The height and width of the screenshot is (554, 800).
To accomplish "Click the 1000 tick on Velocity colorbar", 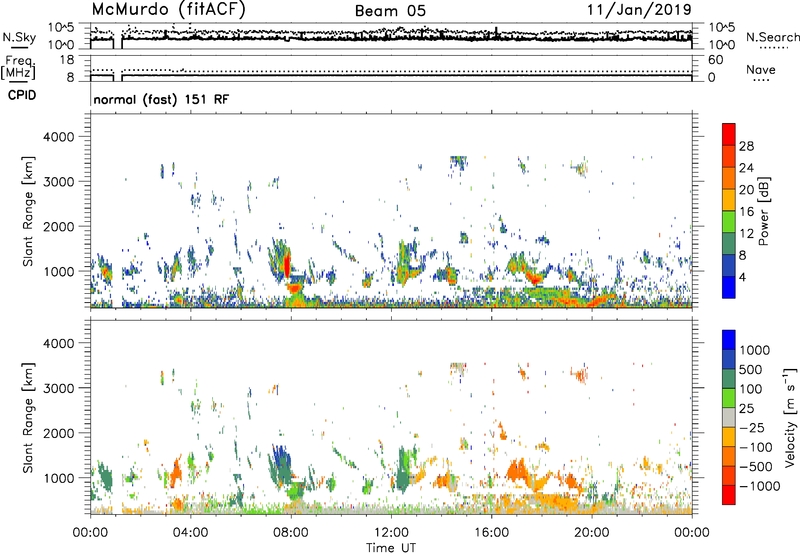I will coord(755,350).
